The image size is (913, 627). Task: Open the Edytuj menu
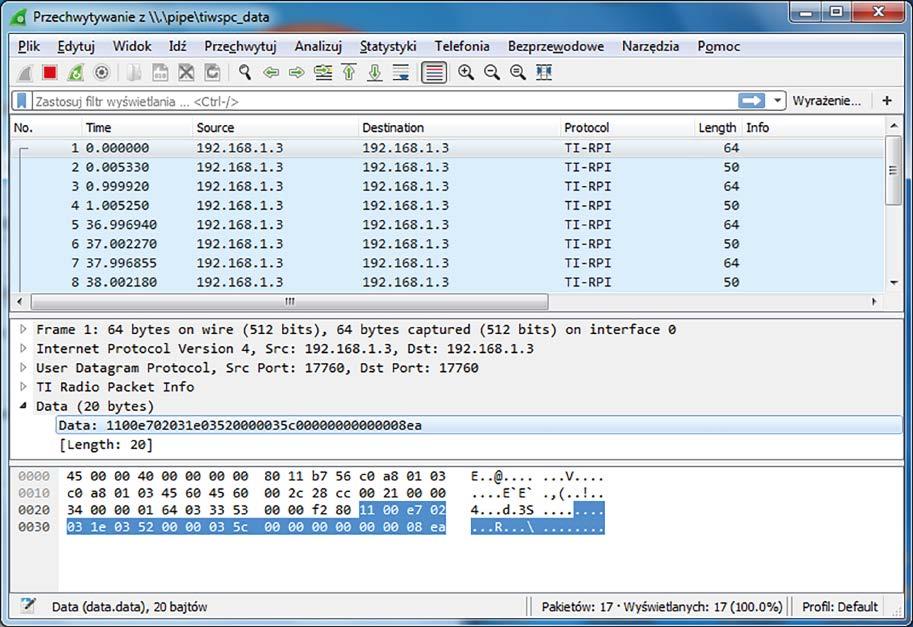[x=76, y=47]
